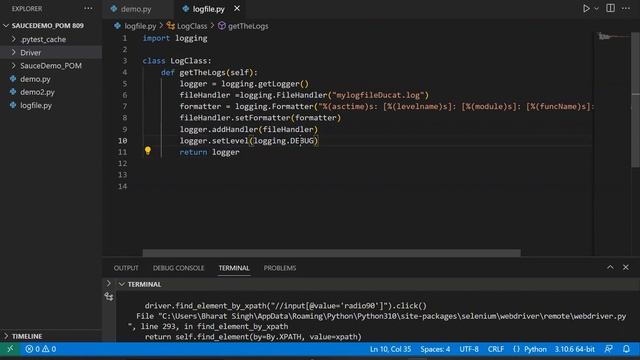
Task: Open the OUTPUT panel tab
Action: click(x=126, y=268)
